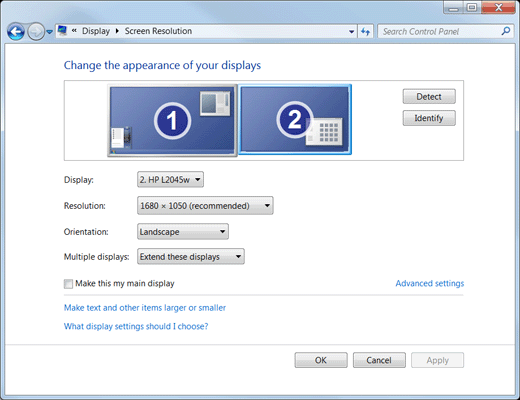This screenshot has height=400, width=520.
Task: Click the Identify button
Action: (429, 118)
